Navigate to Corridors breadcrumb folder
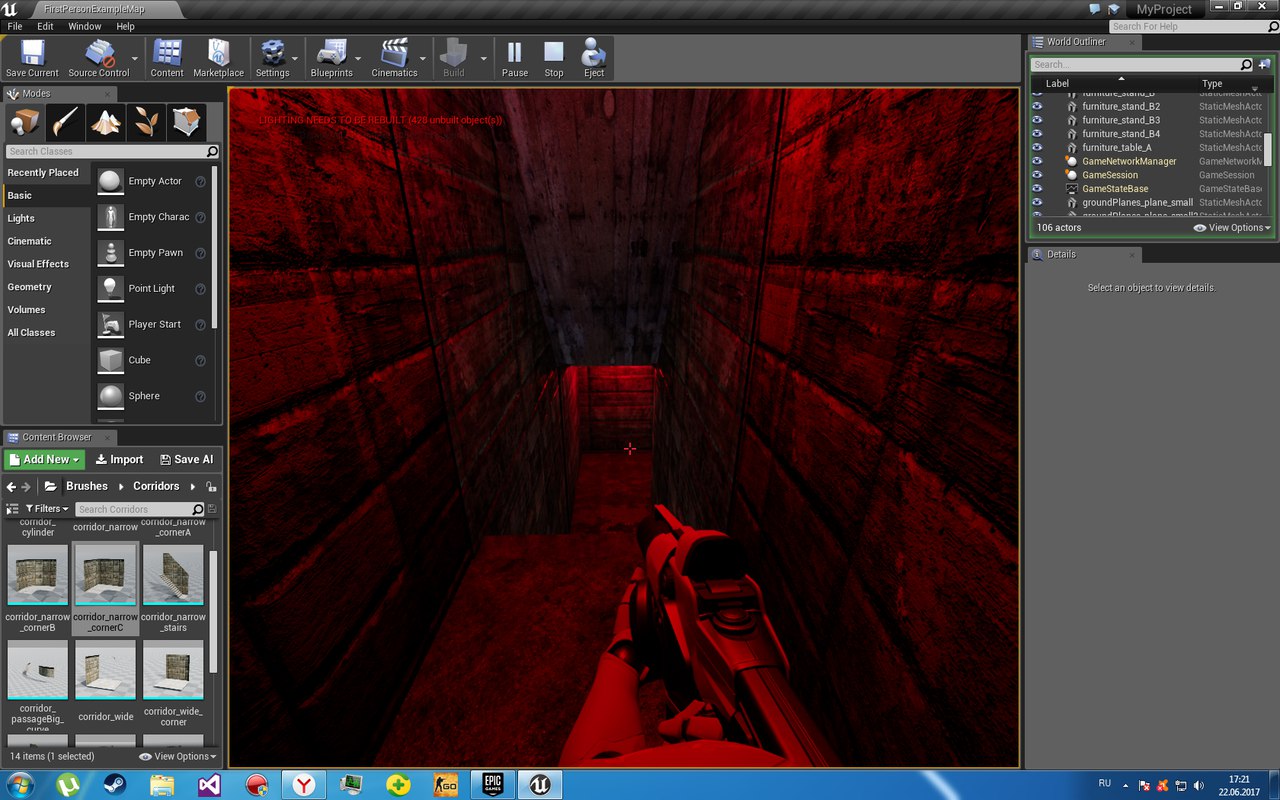This screenshot has width=1280, height=800. (x=156, y=487)
